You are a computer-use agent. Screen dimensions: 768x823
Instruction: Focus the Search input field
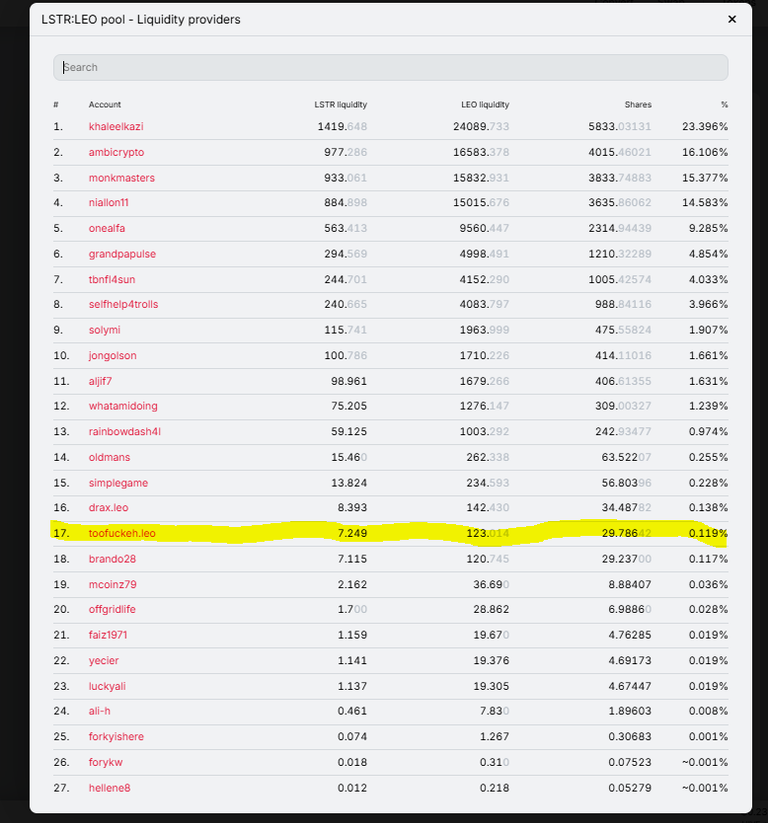(391, 67)
